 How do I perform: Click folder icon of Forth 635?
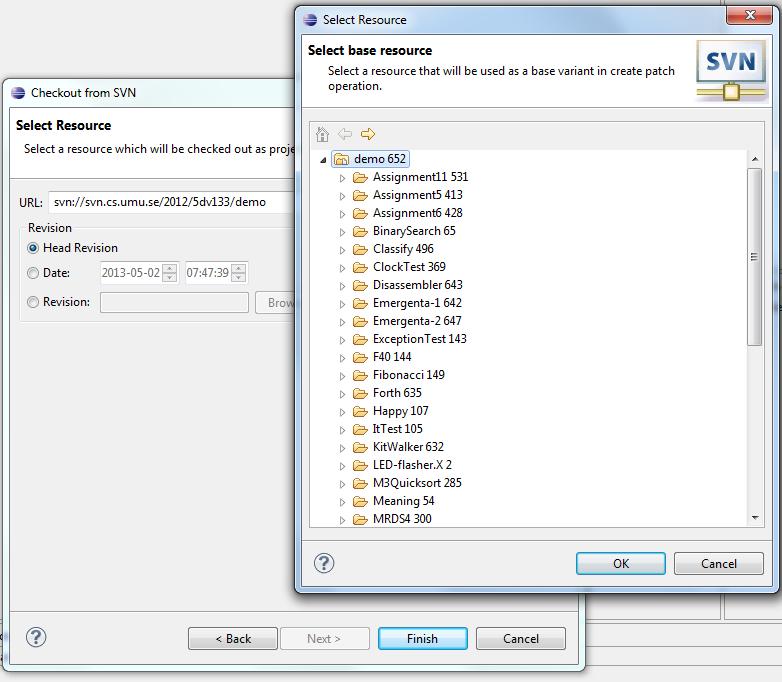coord(360,394)
